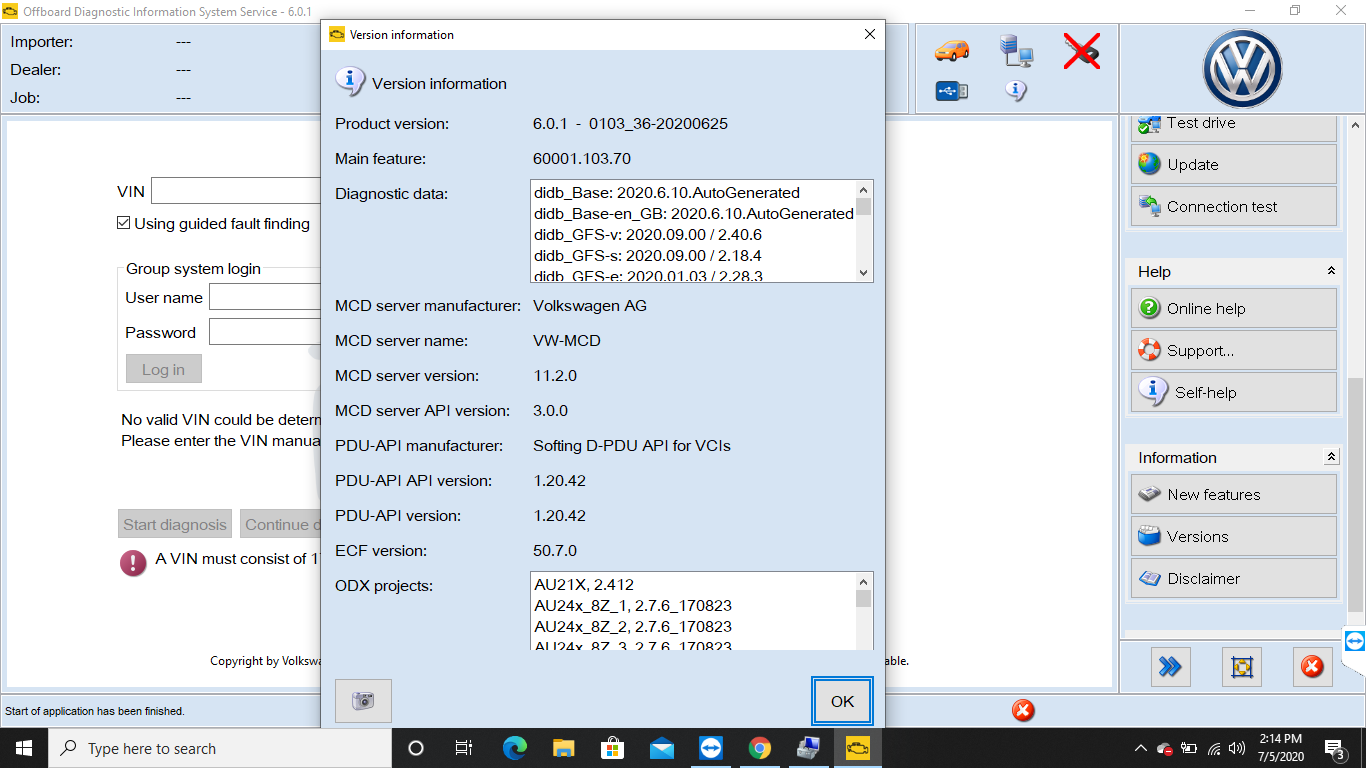
Task: Open the Versions button
Action: [1234, 536]
